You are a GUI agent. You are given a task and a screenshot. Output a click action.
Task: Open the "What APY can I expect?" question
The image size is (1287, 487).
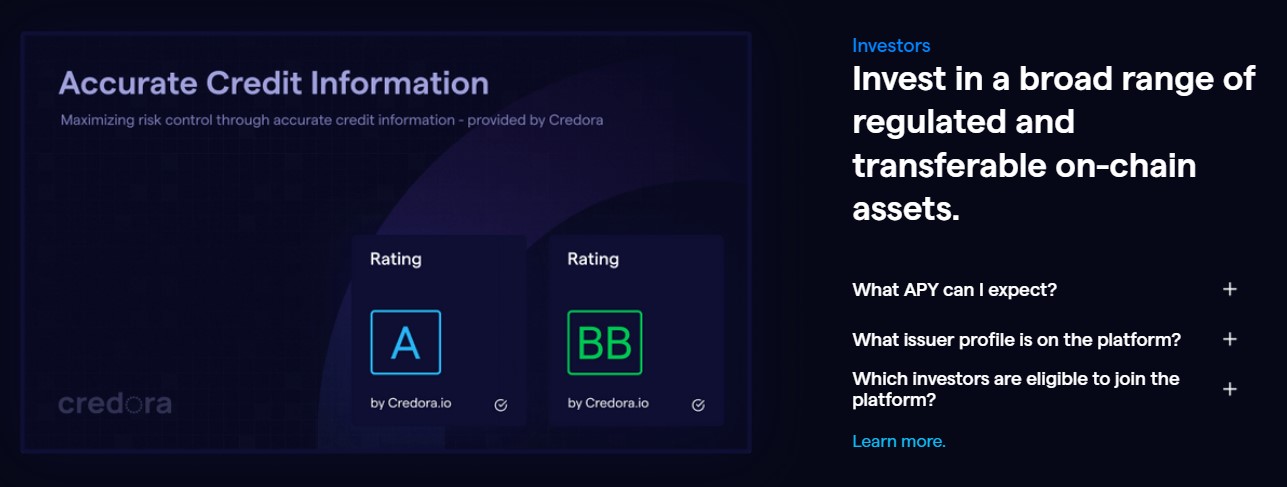pos(954,289)
